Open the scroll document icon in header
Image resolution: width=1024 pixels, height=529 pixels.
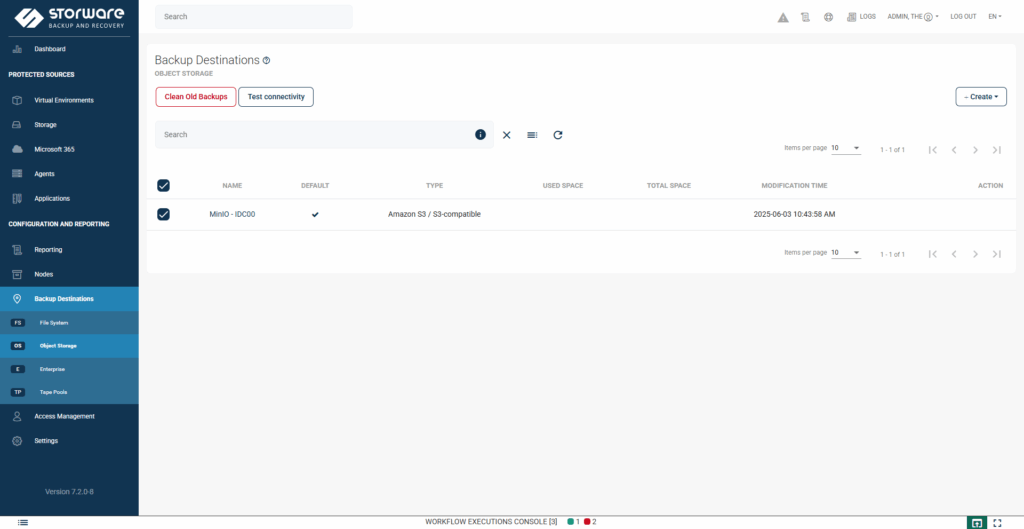click(x=805, y=17)
